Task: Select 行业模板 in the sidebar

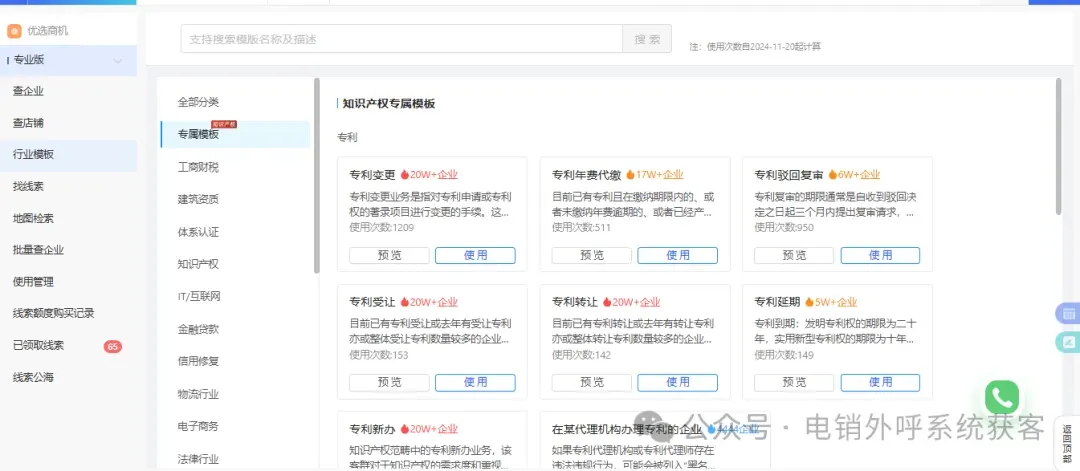Action: click(x=69, y=154)
